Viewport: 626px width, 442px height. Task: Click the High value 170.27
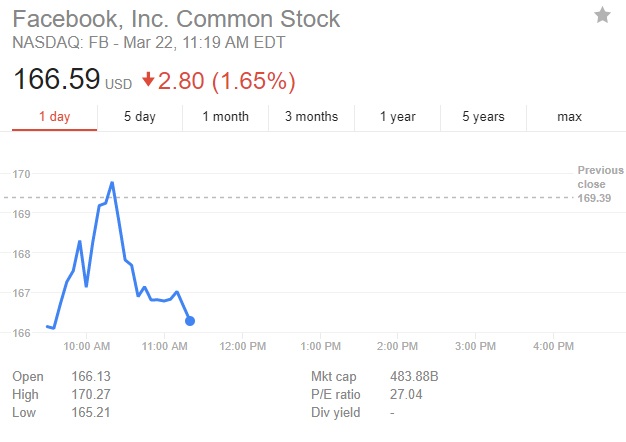point(88,393)
